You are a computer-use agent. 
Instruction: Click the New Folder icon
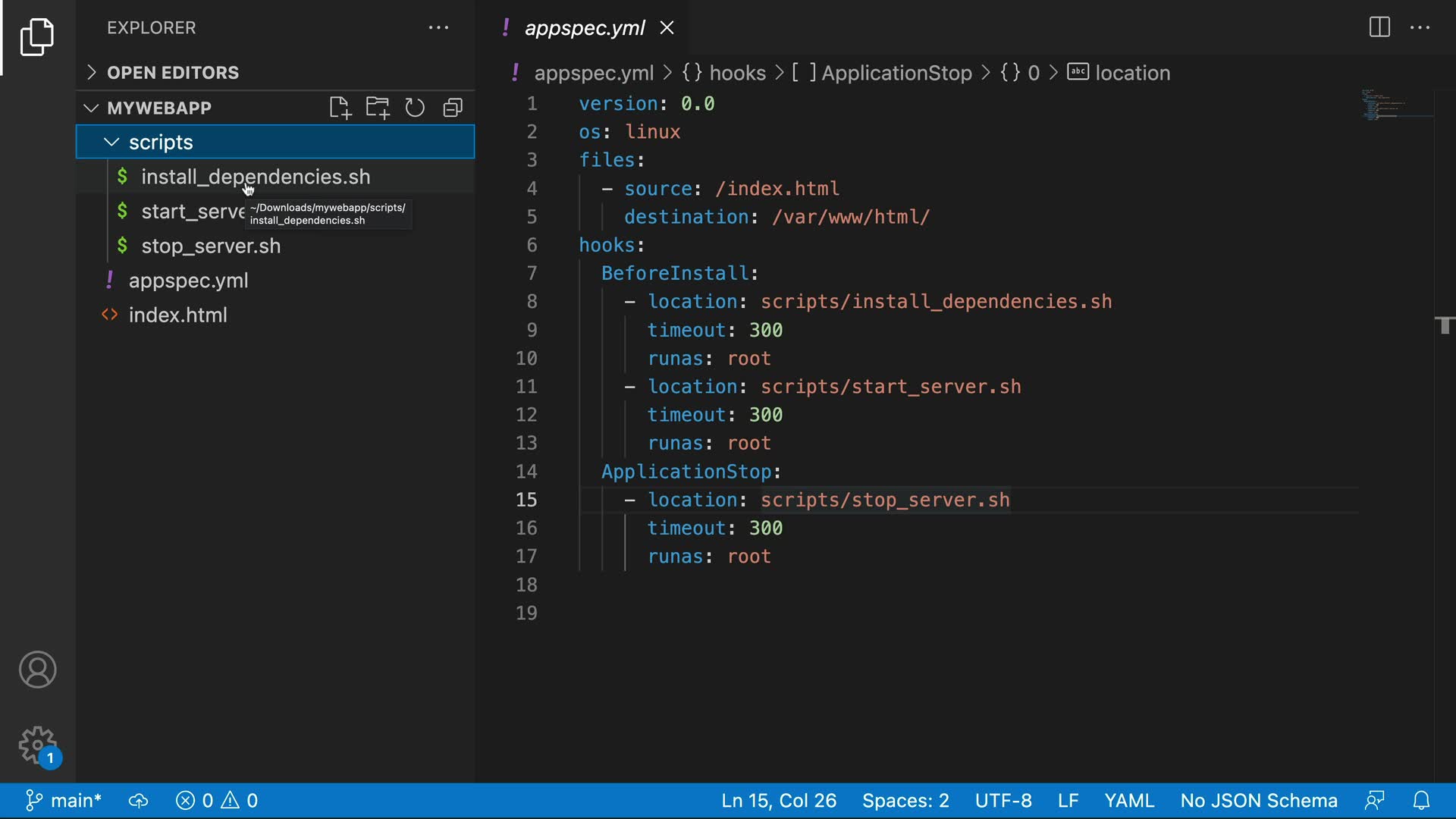[x=378, y=108]
